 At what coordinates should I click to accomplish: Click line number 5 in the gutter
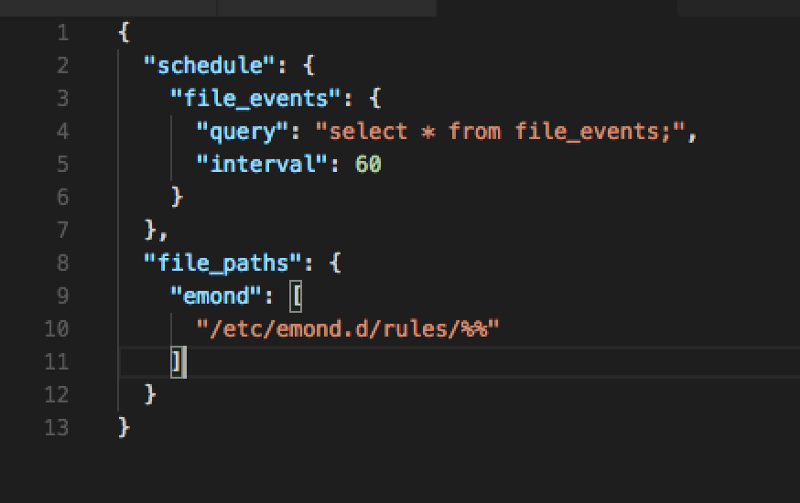63,164
